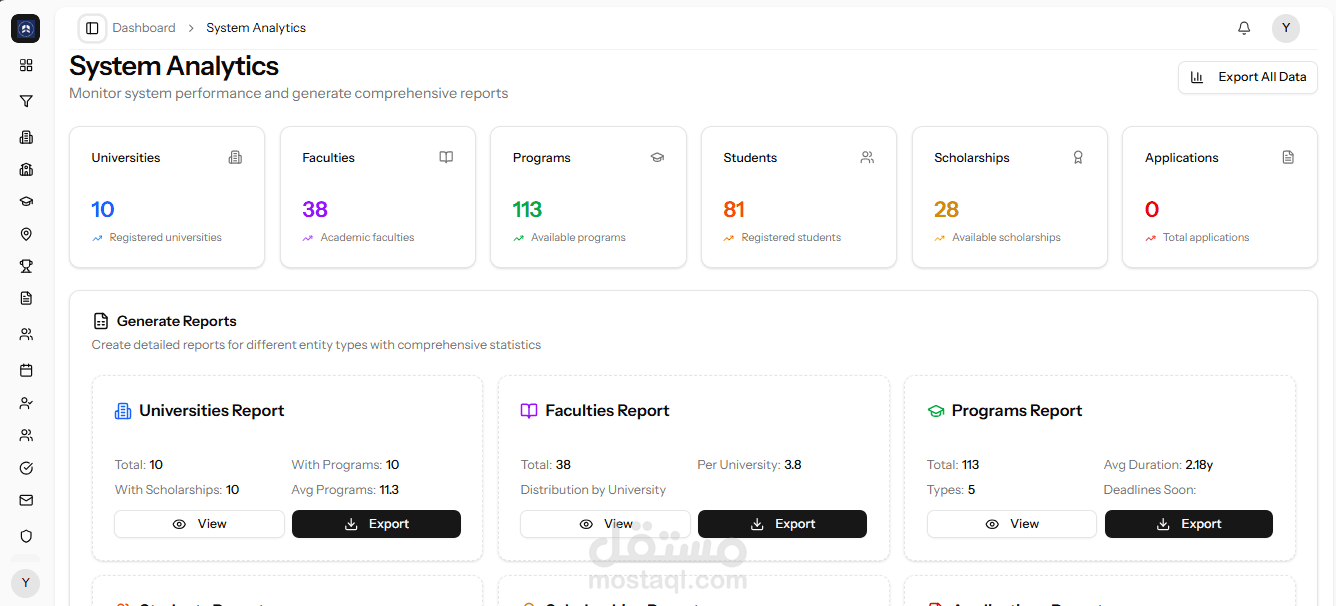Export the Faculties Report
The width and height of the screenshot is (1336, 606).
(x=782, y=524)
